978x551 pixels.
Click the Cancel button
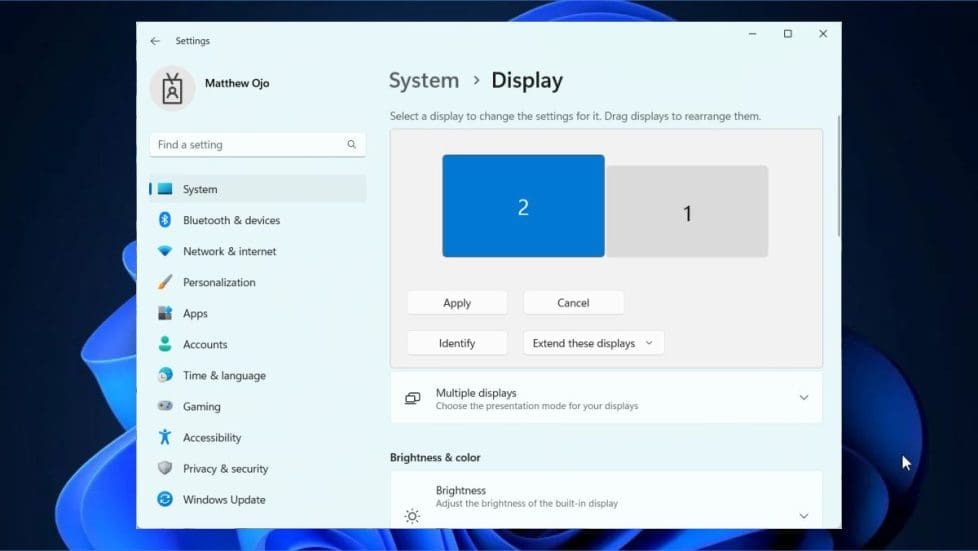tap(573, 303)
